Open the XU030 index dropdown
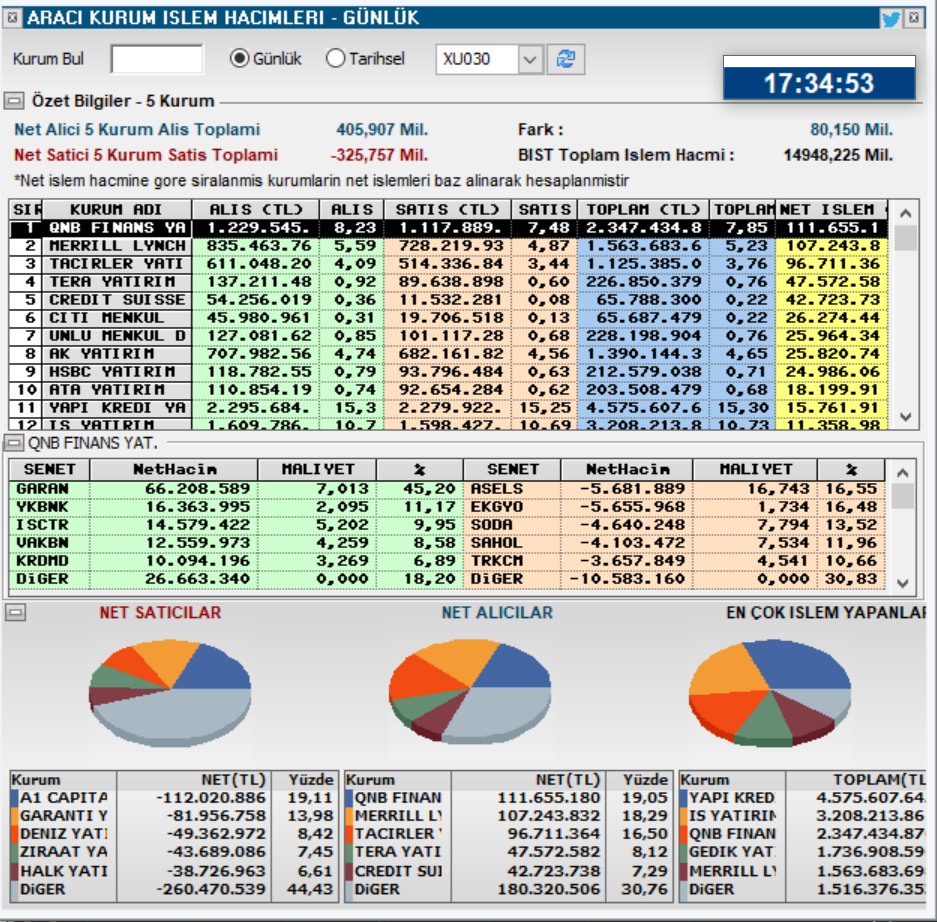 click(x=529, y=59)
